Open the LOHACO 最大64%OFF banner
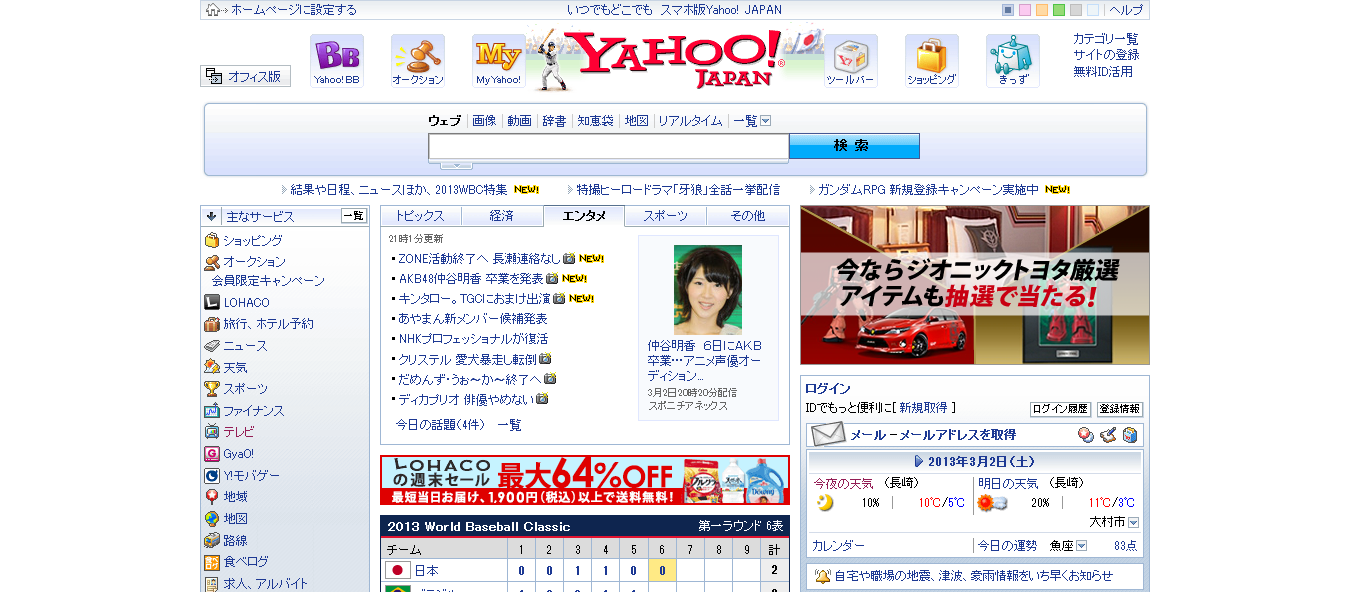The height and width of the screenshot is (592, 1349). (585, 481)
